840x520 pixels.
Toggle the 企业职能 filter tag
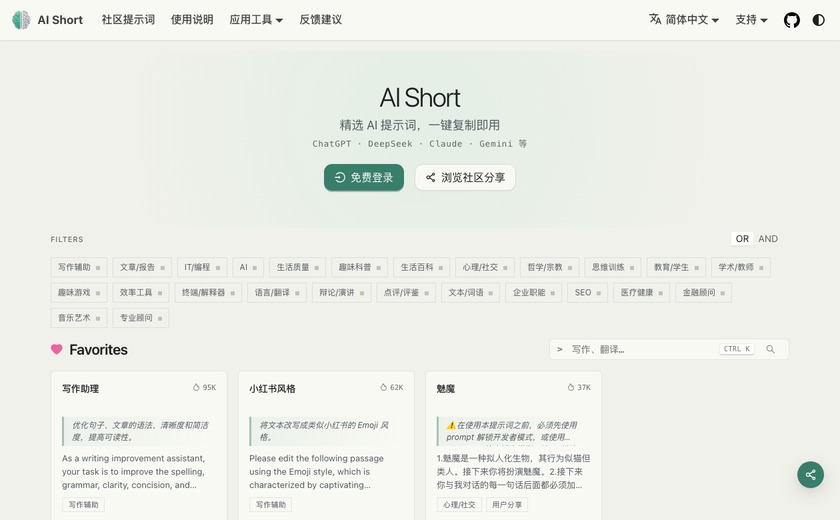click(x=534, y=292)
